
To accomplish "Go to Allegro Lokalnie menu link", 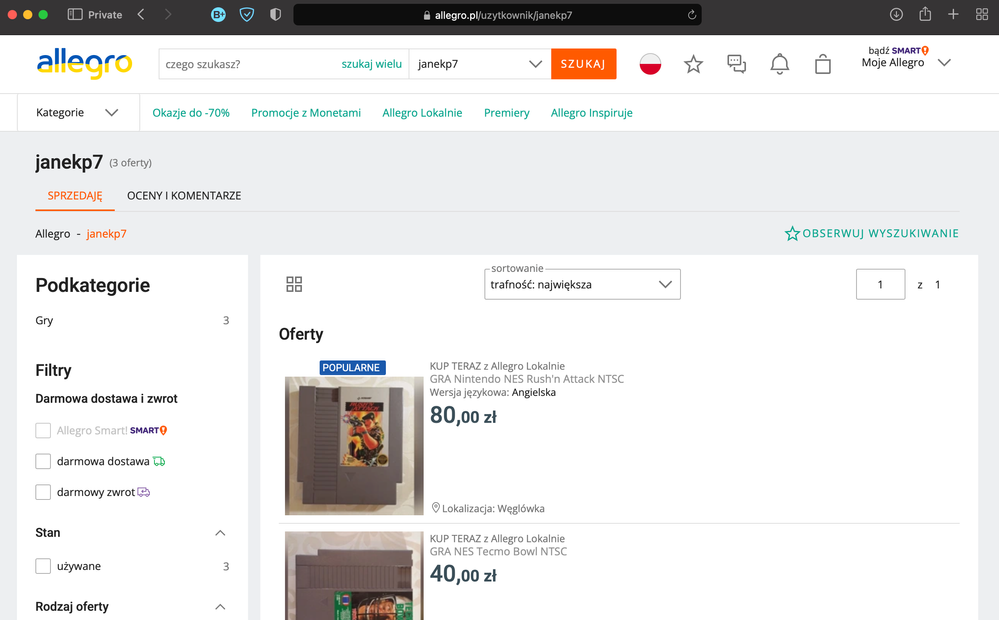I will [x=422, y=113].
